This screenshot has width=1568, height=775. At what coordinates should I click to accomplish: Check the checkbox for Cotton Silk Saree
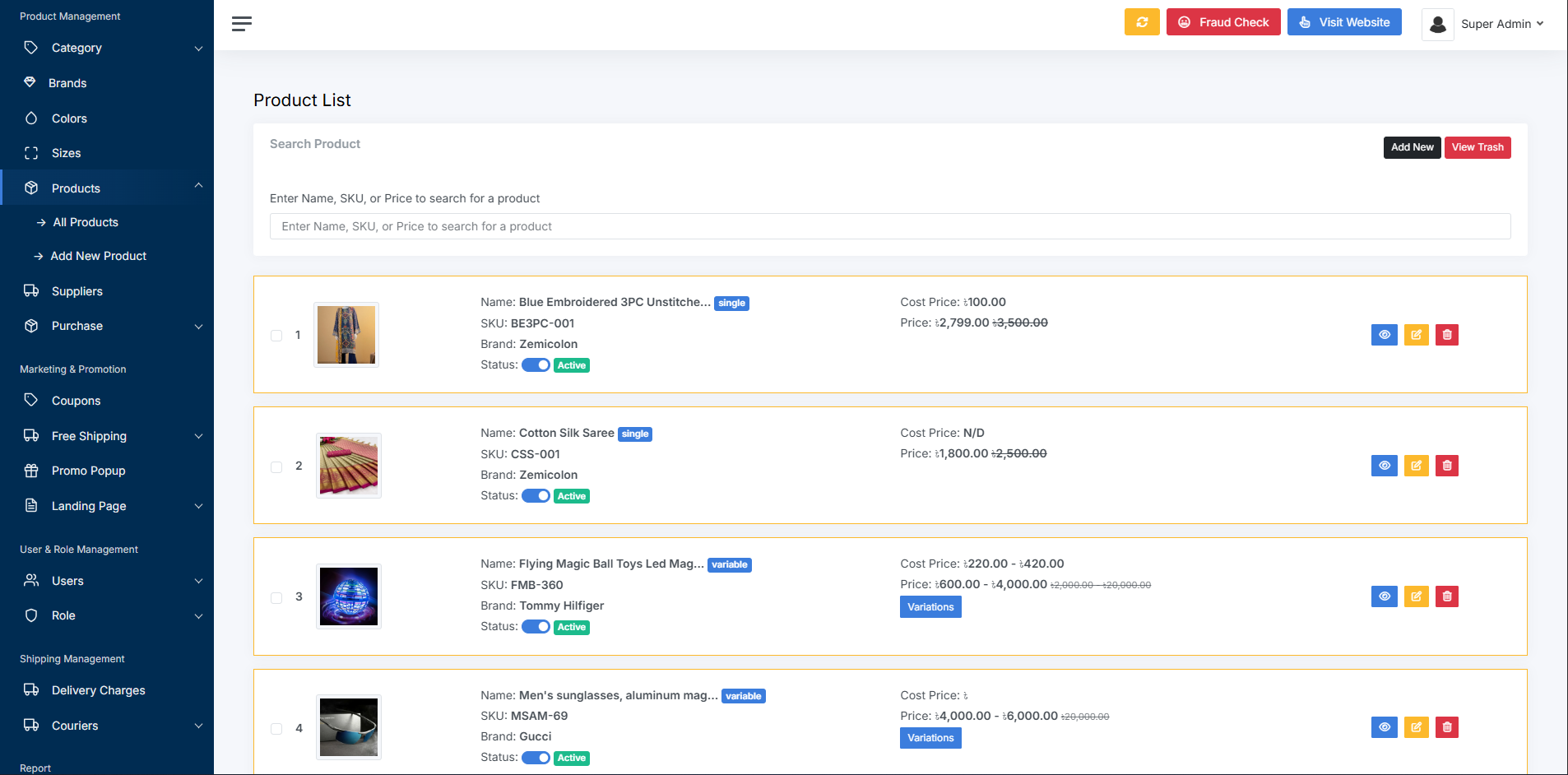pos(276,466)
